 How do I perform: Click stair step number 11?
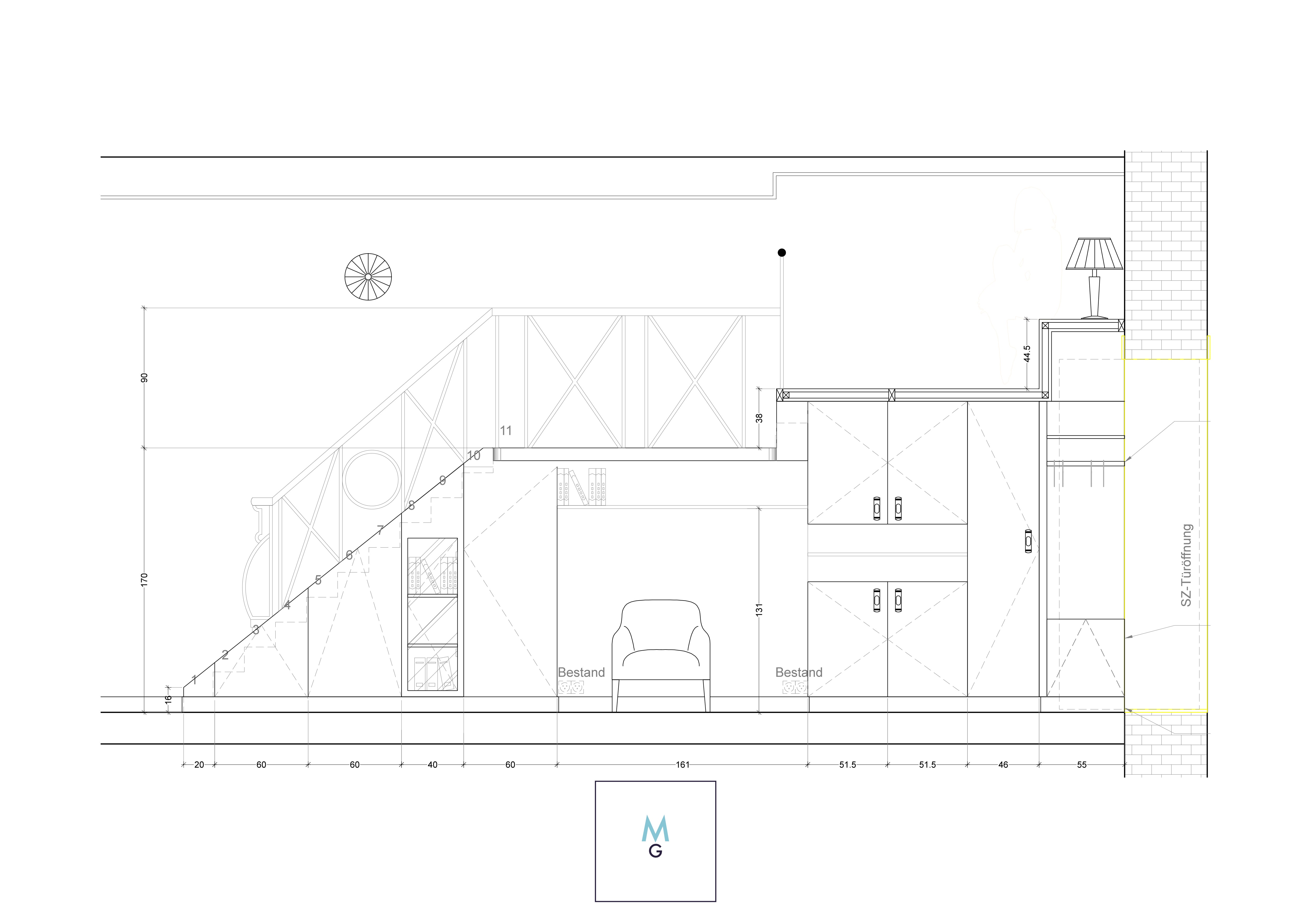[x=506, y=431]
